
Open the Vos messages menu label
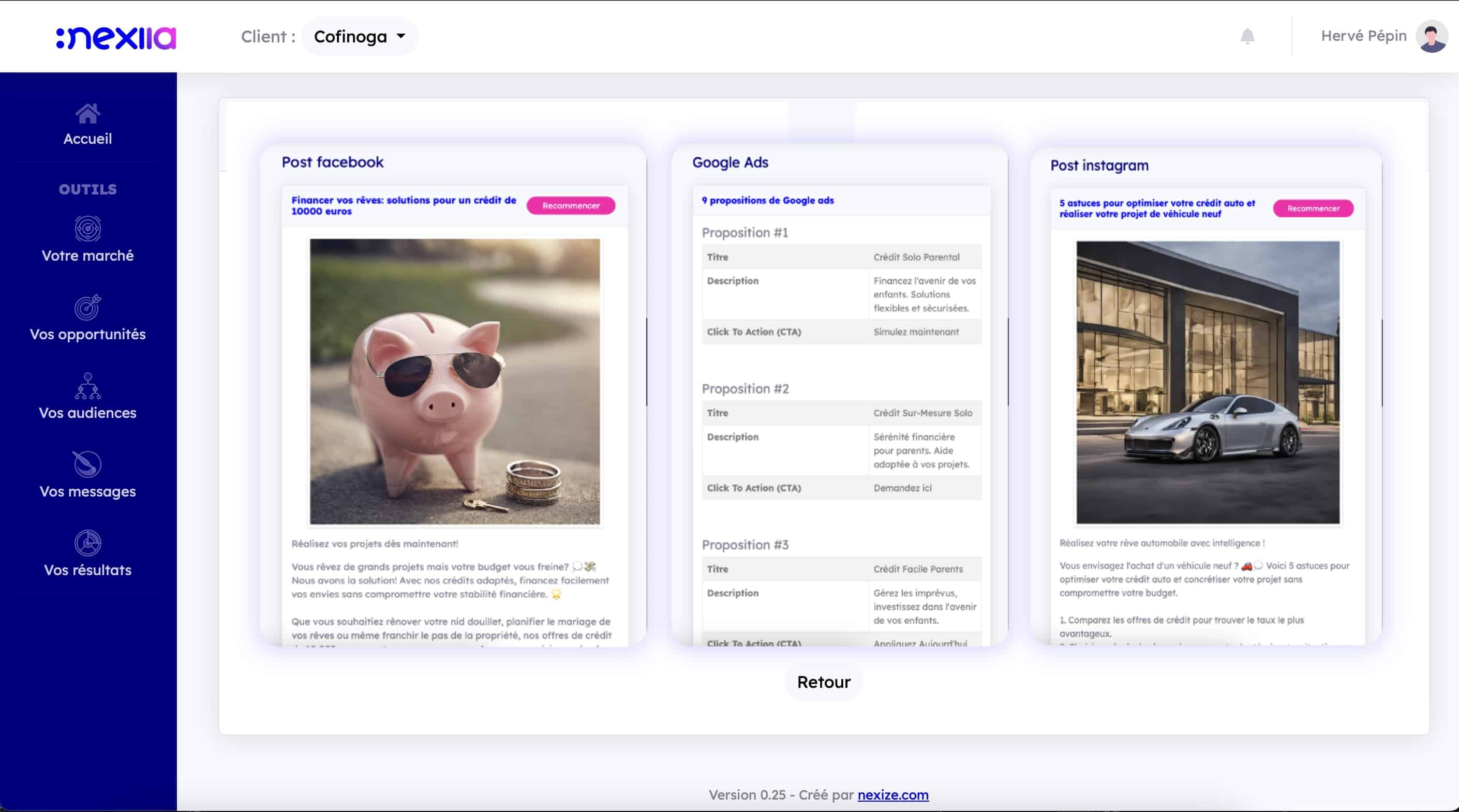click(x=88, y=491)
